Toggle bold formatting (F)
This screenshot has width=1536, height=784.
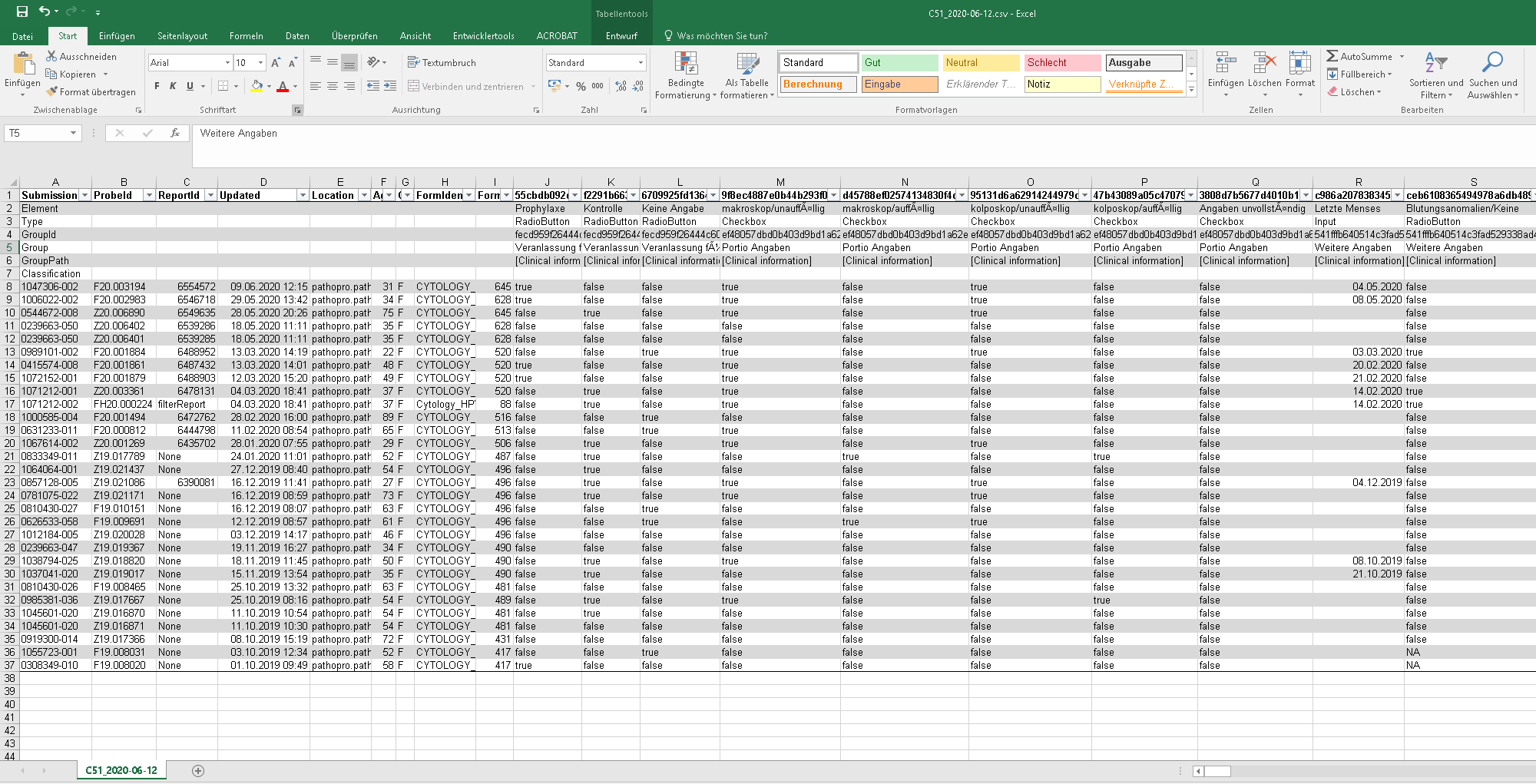157,87
